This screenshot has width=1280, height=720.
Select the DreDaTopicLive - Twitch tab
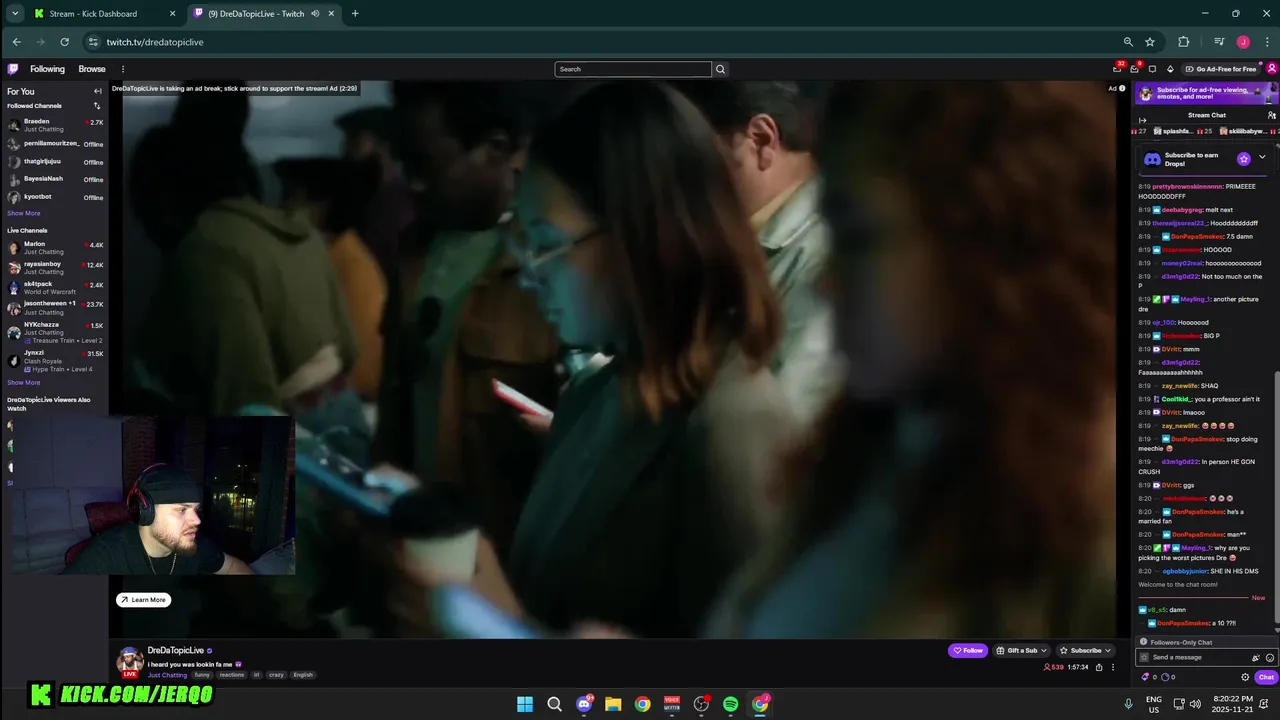[x=264, y=14]
